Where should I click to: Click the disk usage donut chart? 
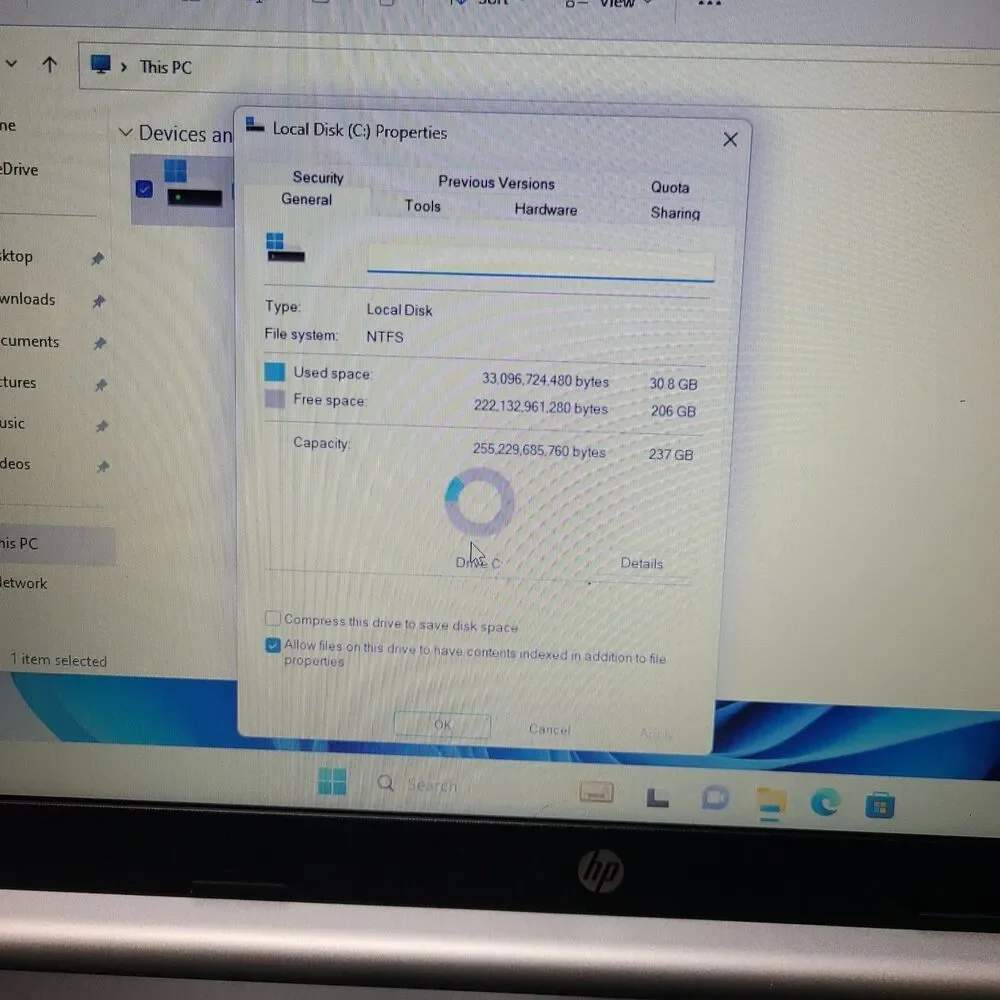pyautogui.click(x=479, y=501)
